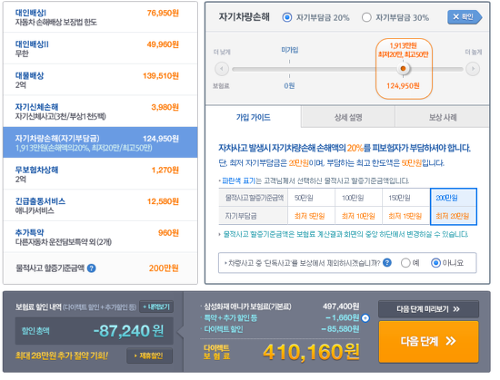This screenshot has height=380, width=500.
Task: Select 자기부담금 30% radio button
Action: tap(366, 17)
